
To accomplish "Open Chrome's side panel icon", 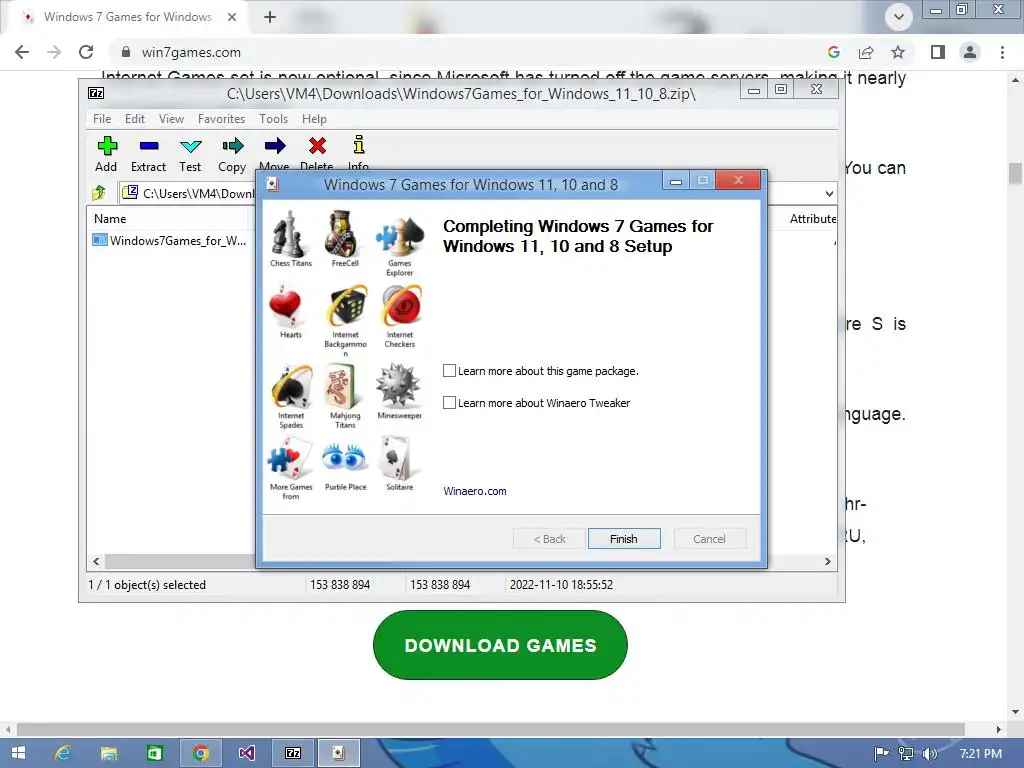I will (x=938, y=52).
